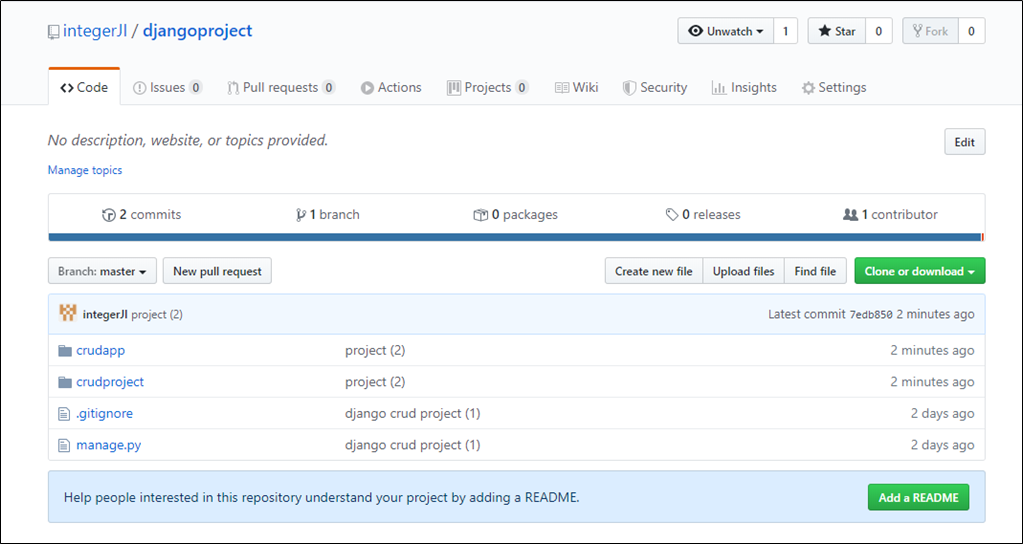View the 2 commits link
The width and height of the screenshot is (1023, 544).
point(142,215)
